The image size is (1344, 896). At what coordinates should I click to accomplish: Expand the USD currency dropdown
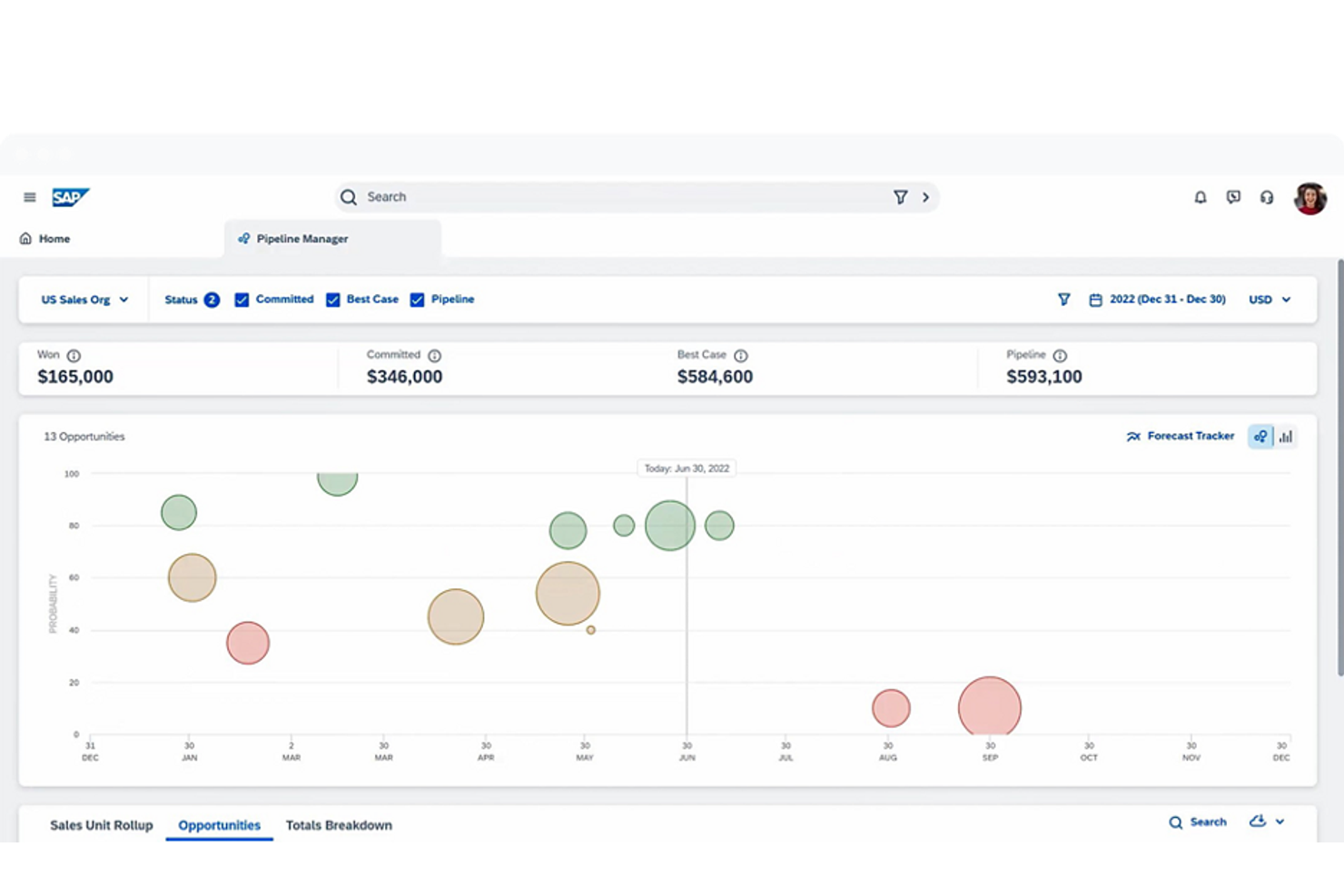click(x=1270, y=300)
